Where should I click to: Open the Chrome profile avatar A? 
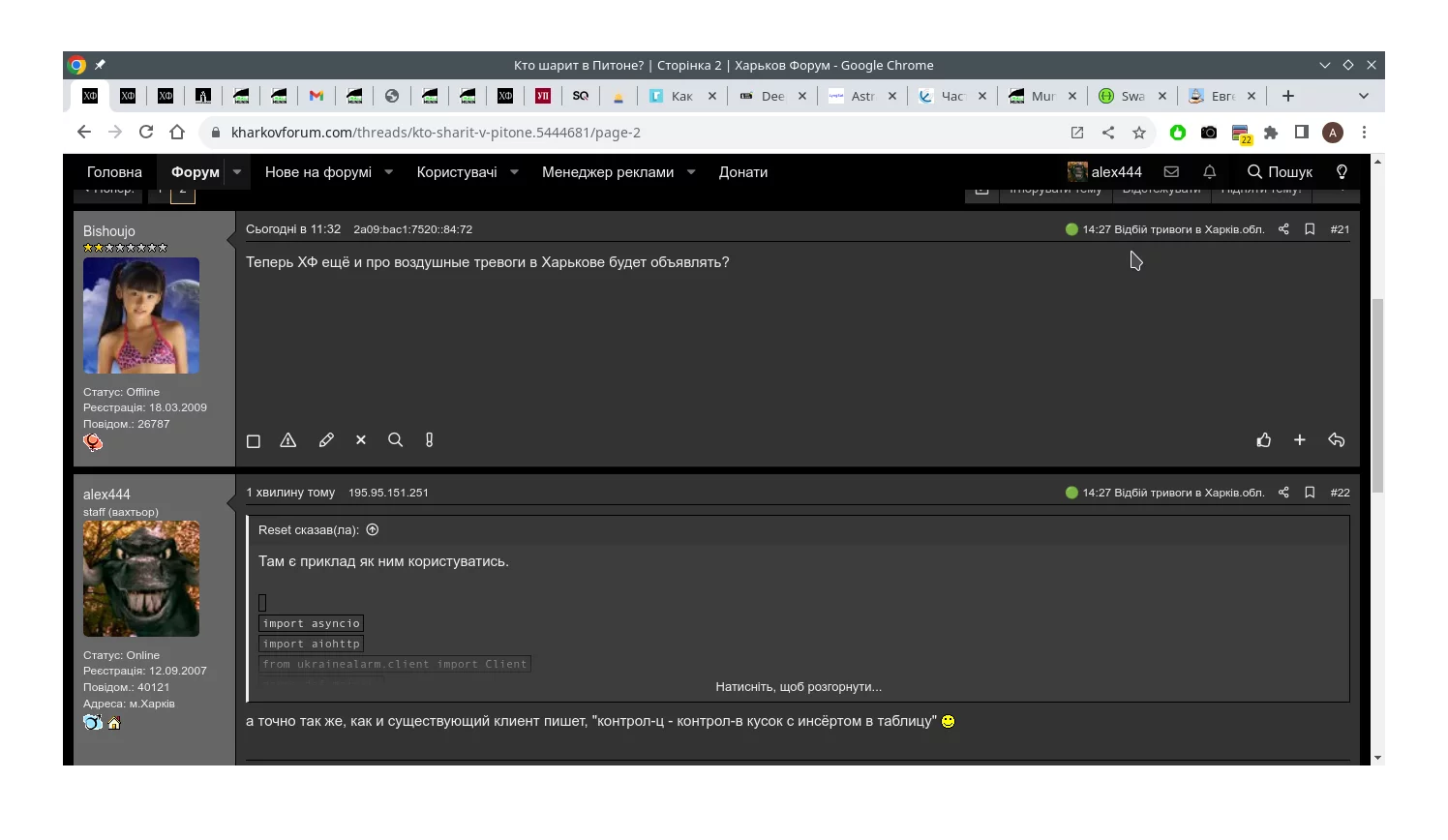pos(1333,133)
